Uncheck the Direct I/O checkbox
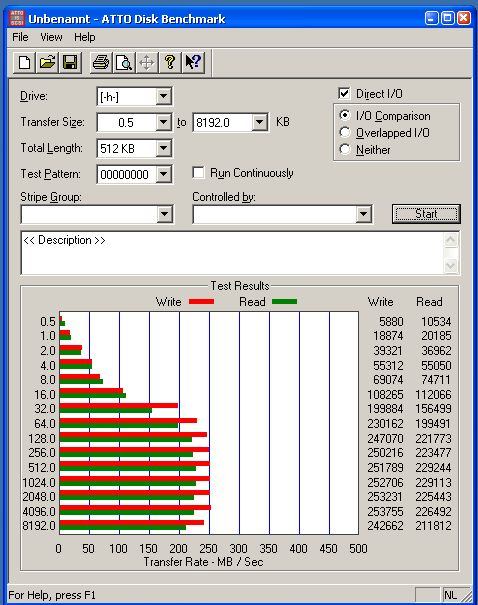 click(344, 94)
